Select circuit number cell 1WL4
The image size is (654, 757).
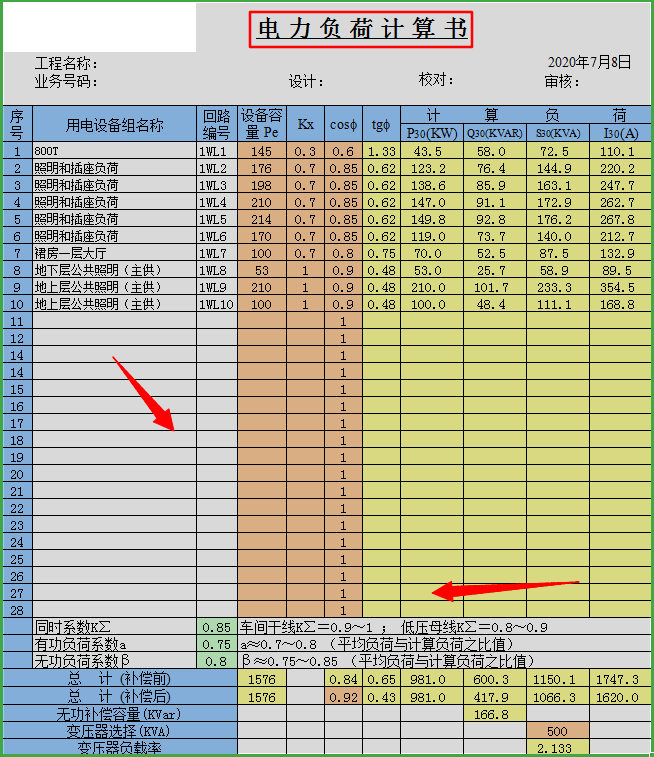pyautogui.click(x=217, y=202)
